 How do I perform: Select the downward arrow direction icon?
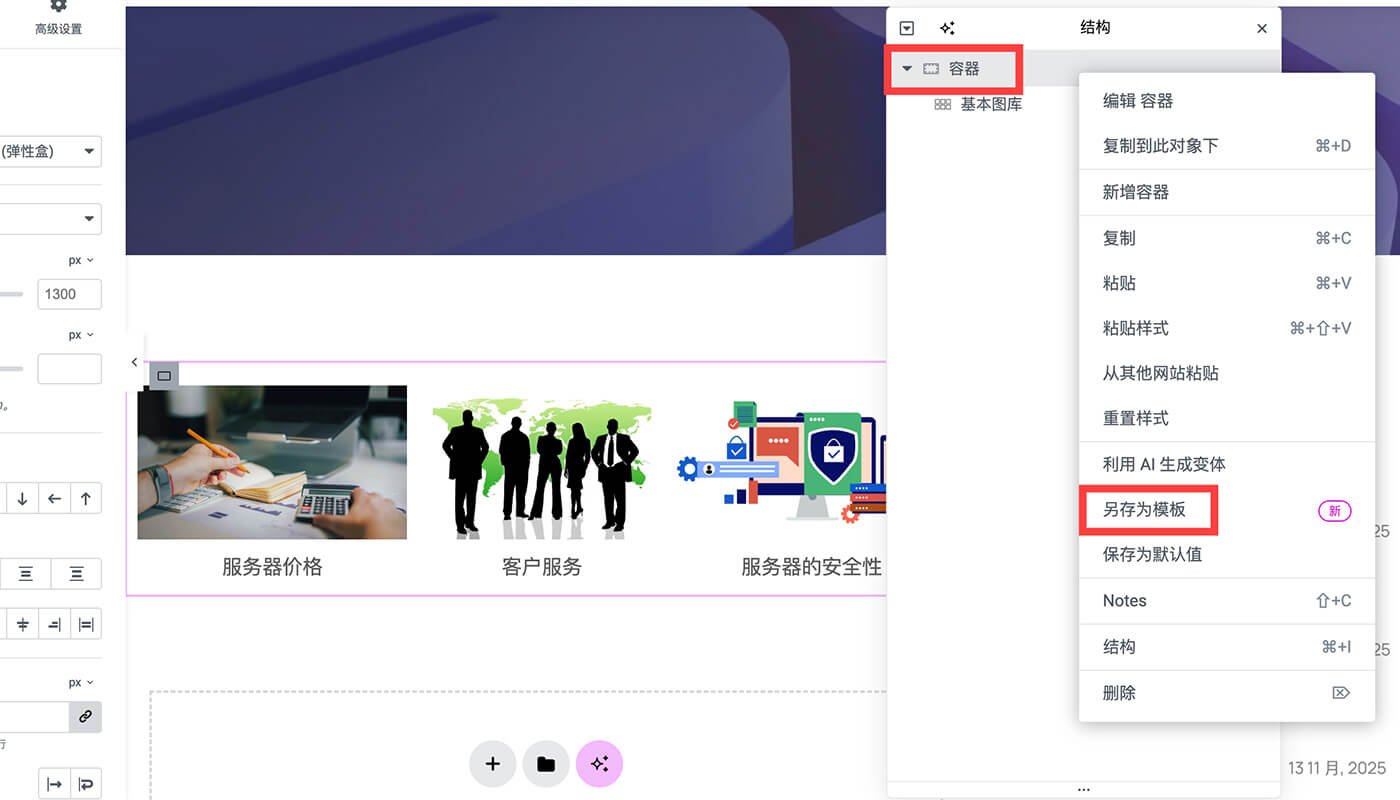(x=22, y=498)
